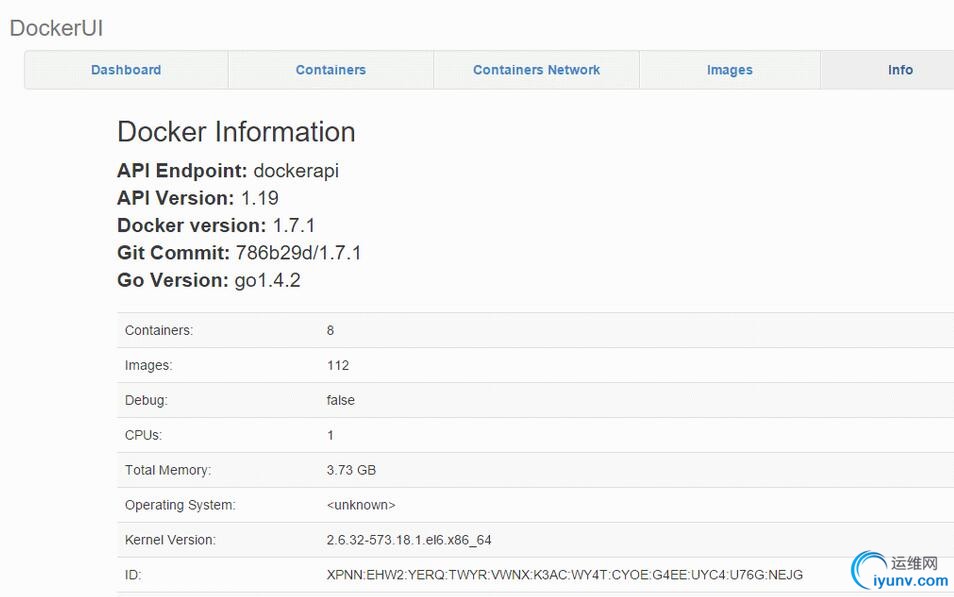This screenshot has height=597, width=954.
Task: Select the CPUs value 1
Action: click(330, 435)
